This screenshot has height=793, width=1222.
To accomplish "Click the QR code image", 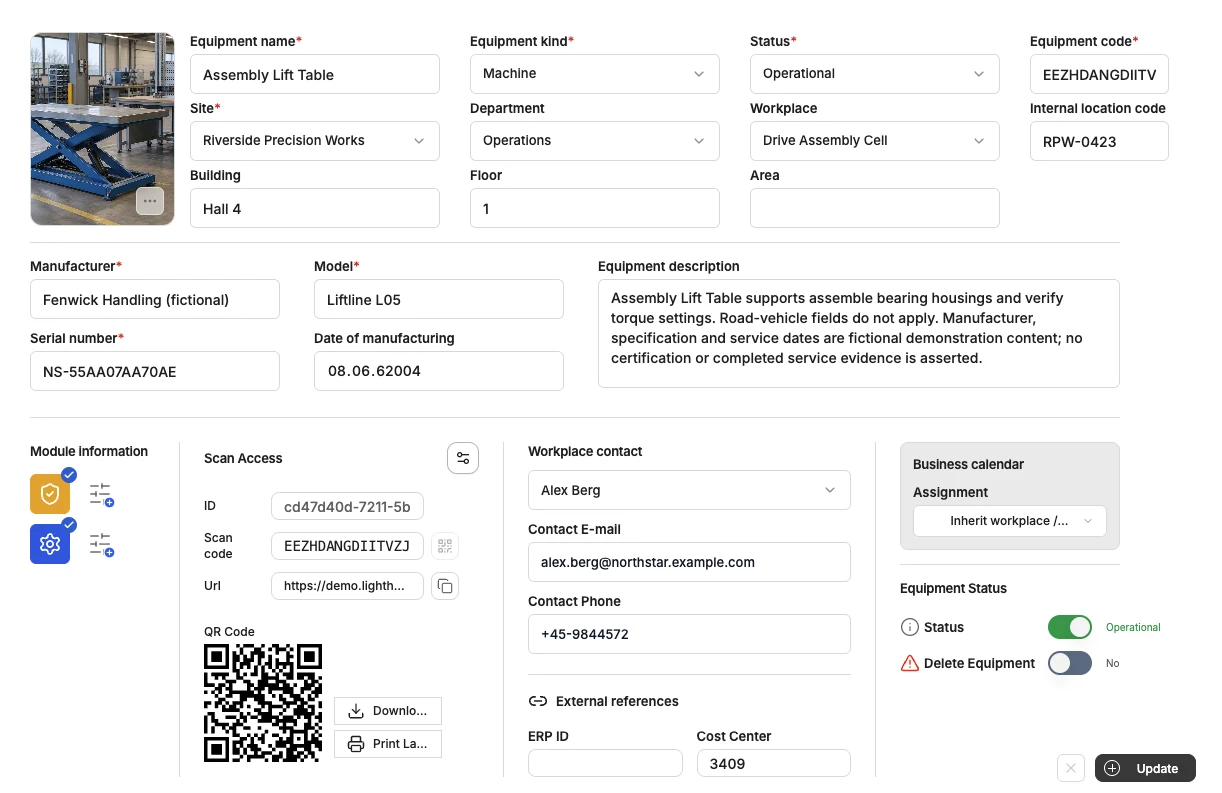I will coord(263,703).
